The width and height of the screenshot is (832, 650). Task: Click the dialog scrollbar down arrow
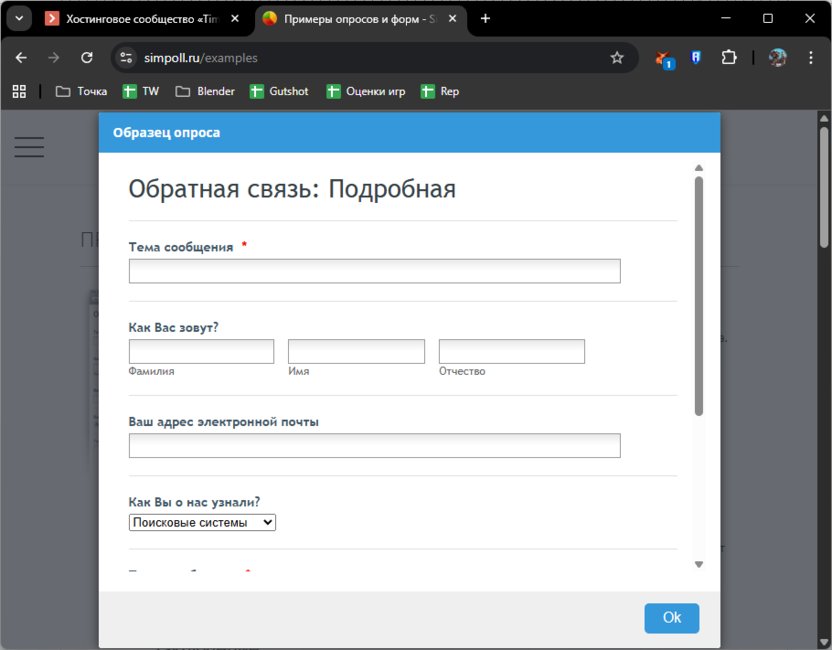[698, 565]
